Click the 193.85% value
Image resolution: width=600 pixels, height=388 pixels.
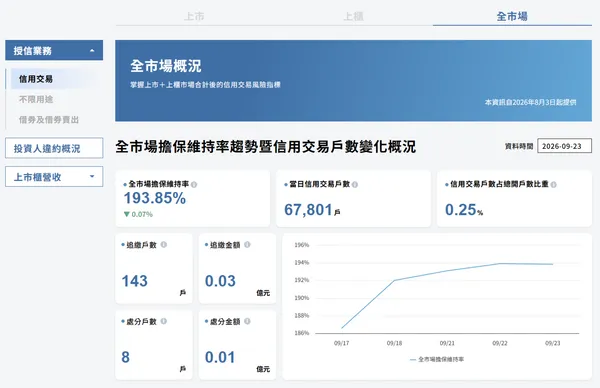click(155, 198)
